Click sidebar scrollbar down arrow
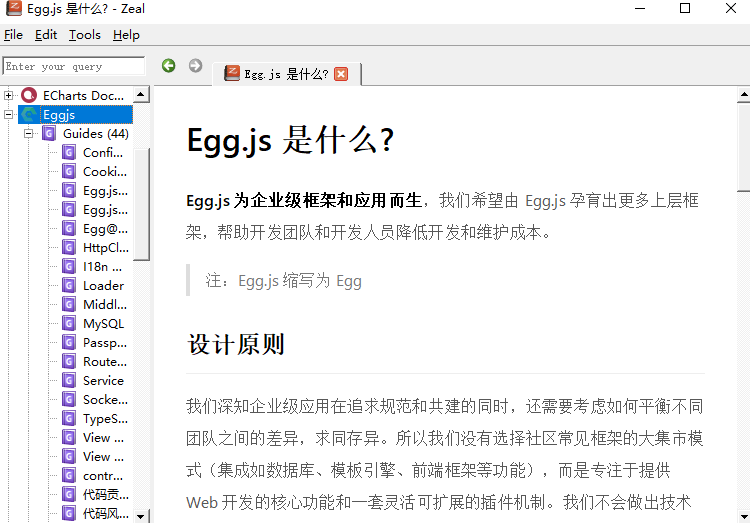 coord(141,516)
